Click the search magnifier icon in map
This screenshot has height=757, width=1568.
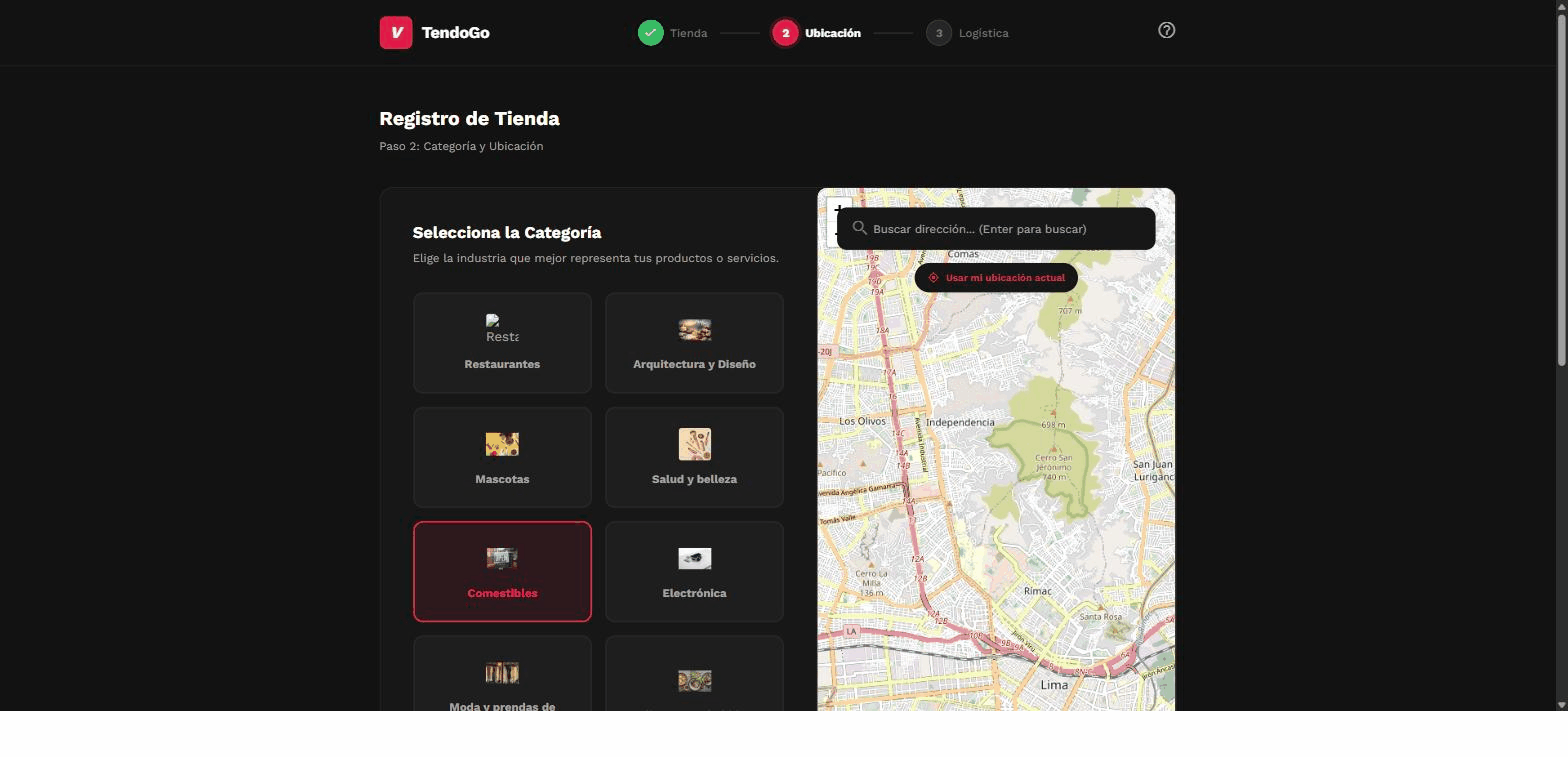859,229
